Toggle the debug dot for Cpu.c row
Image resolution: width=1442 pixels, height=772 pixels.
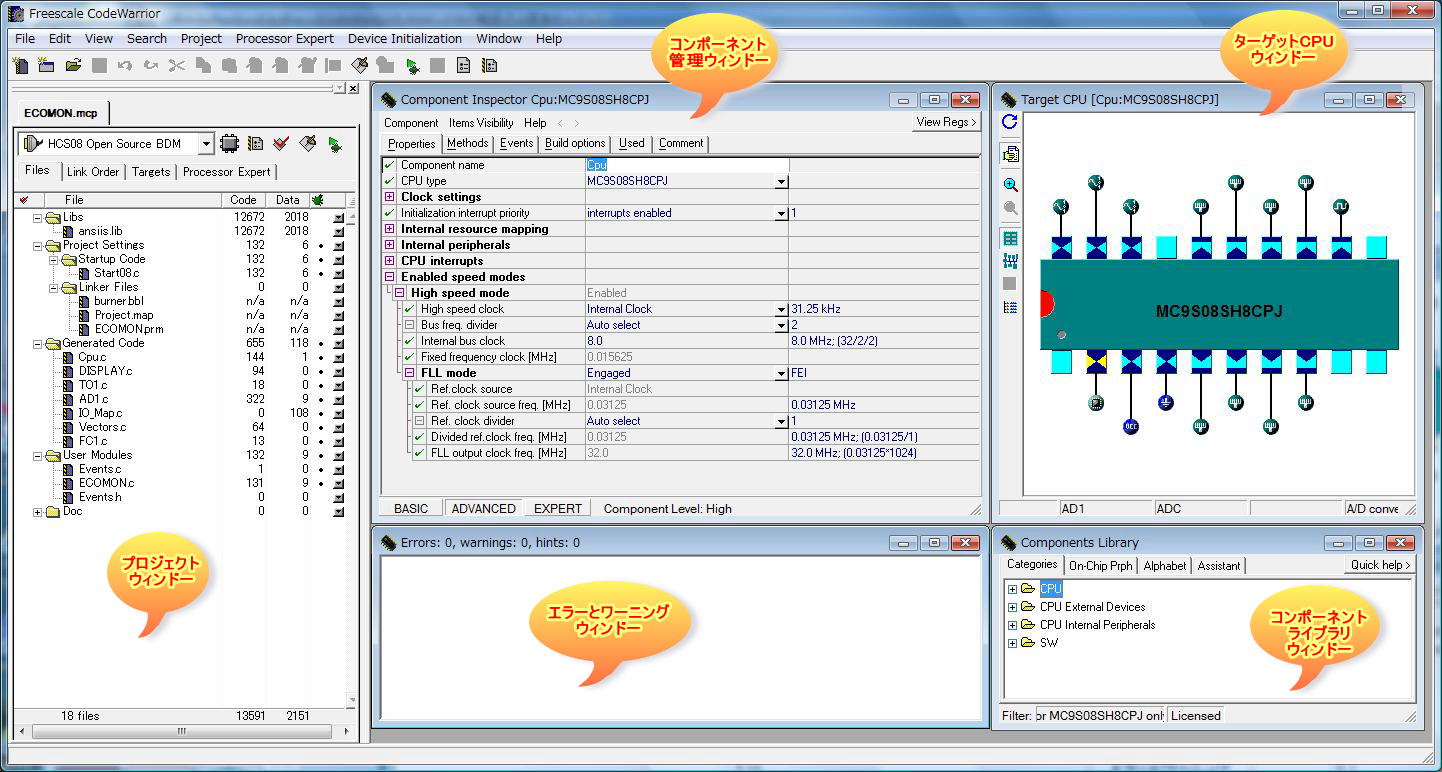pyautogui.click(x=319, y=357)
